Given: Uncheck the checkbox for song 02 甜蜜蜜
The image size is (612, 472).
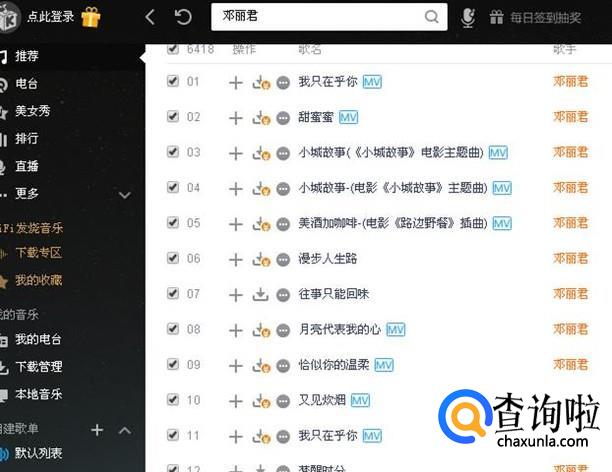Looking at the screenshot, I should tap(173, 116).
